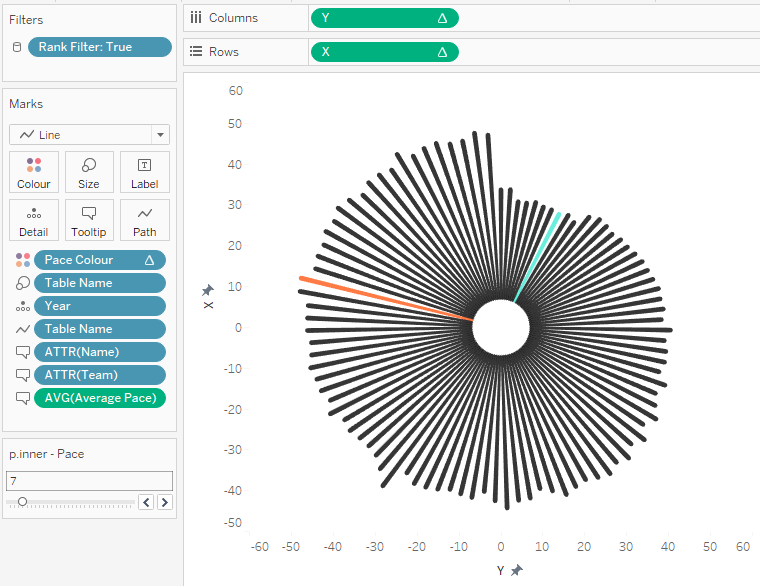Screen dimensions: 760x586
Task: Click the ATTR(Team) pill
Action: [x=99, y=375]
